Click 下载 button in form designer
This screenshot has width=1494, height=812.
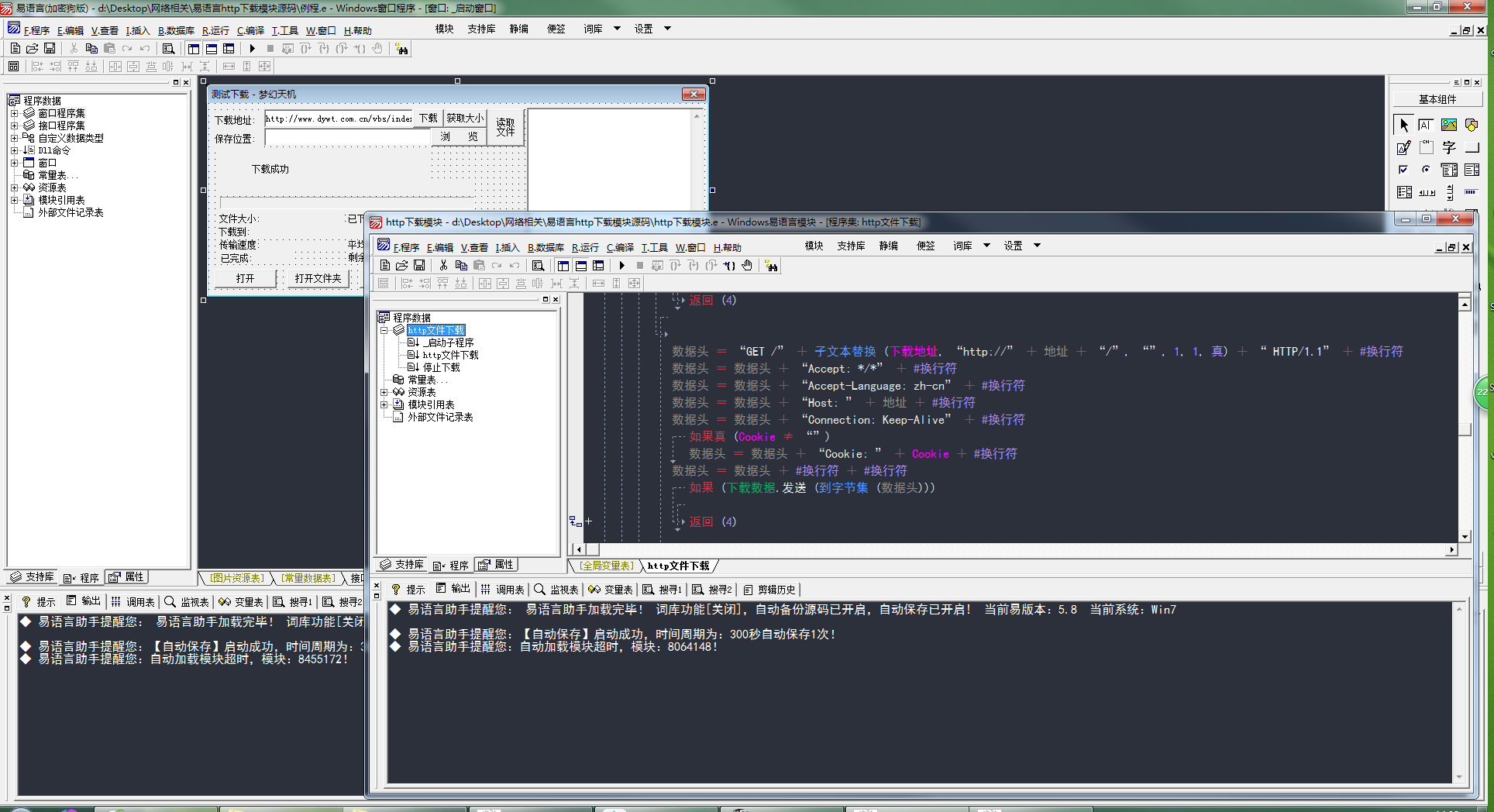coord(429,119)
